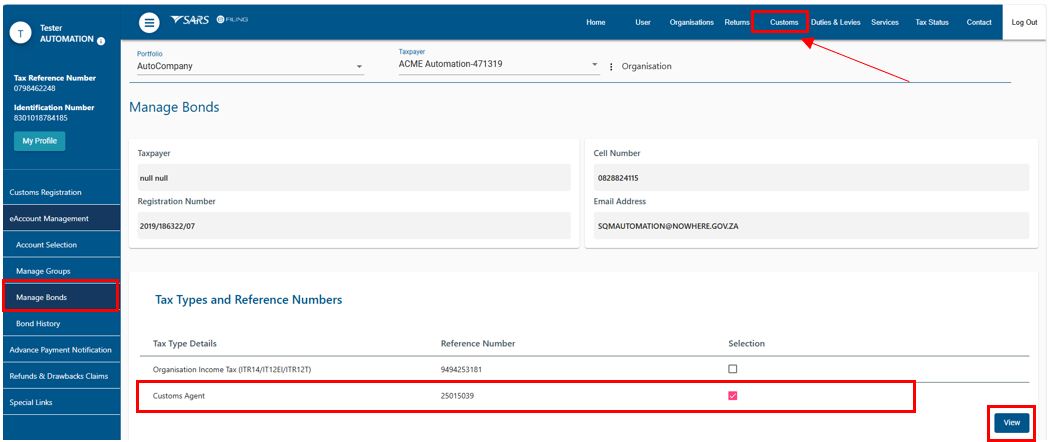Click the Email Address field
Screen dimensions: 1050x442
806,226
